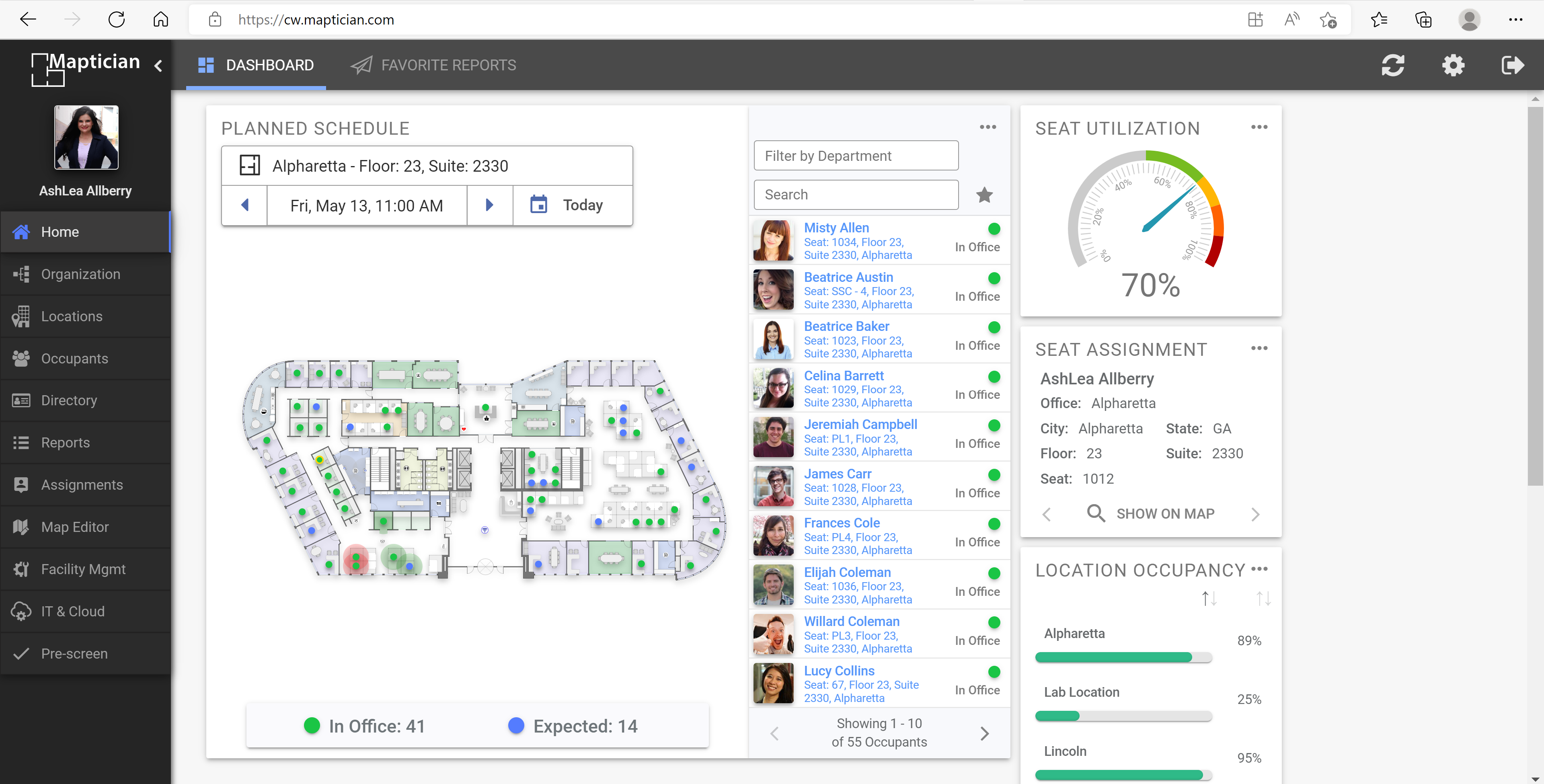Viewport: 1544px width, 784px height.
Task: Click the FAVORITE REPORTS tab
Action: click(449, 64)
